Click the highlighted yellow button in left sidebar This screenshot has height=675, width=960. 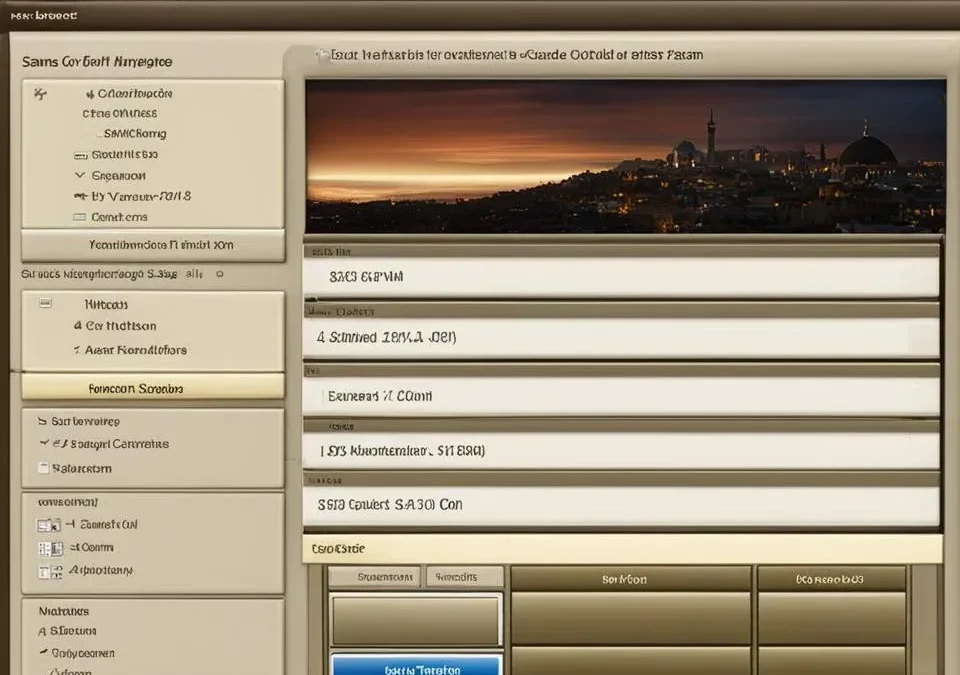tap(153, 388)
